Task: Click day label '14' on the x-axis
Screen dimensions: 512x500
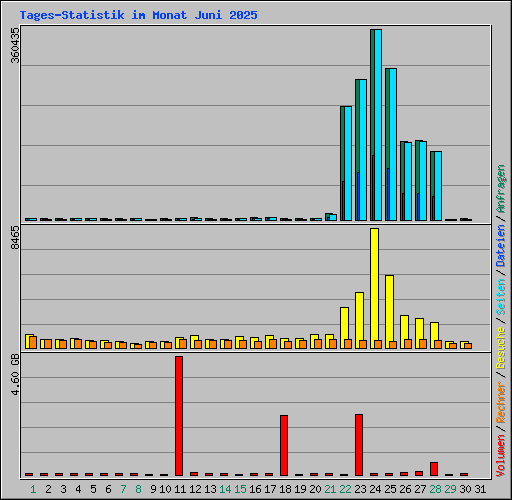Action: (x=225, y=489)
